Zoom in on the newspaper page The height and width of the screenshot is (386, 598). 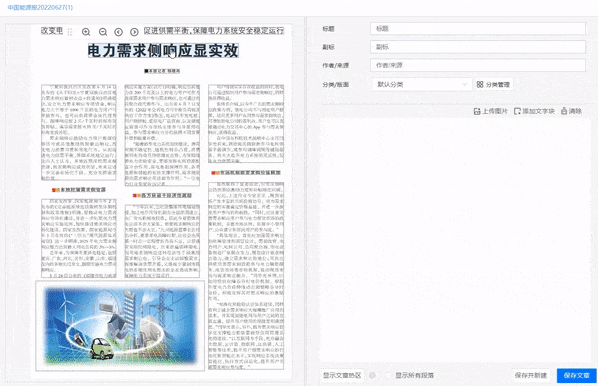click(86, 32)
